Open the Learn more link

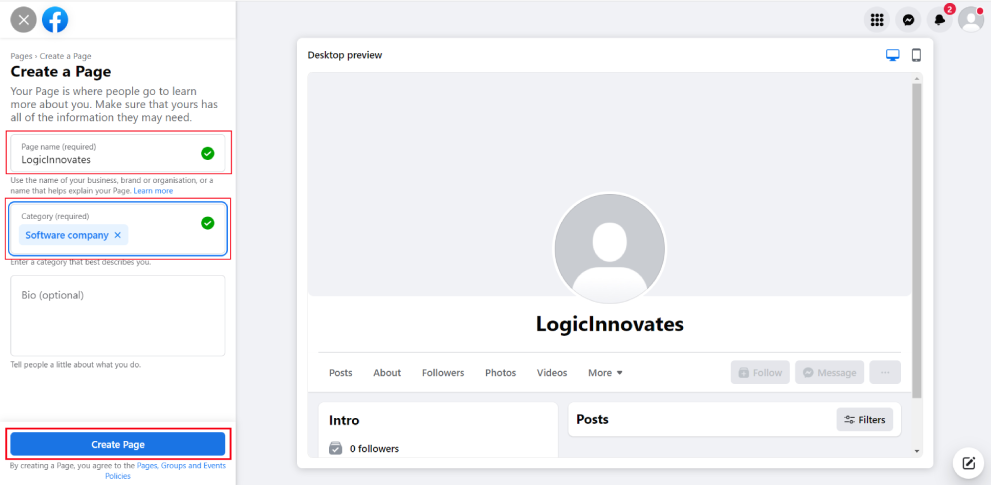(153, 190)
